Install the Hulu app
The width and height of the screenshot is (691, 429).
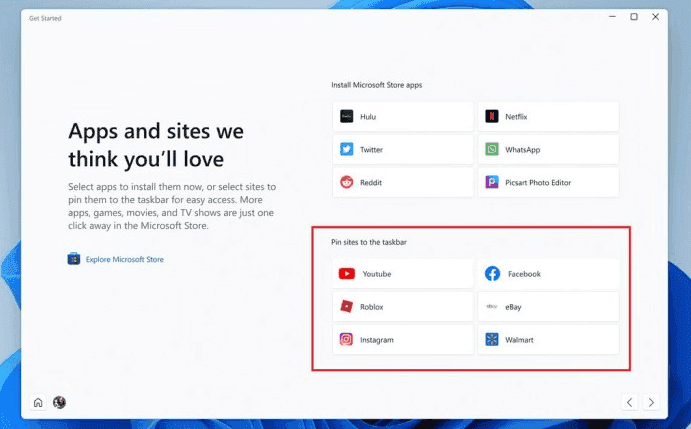[x=403, y=116]
